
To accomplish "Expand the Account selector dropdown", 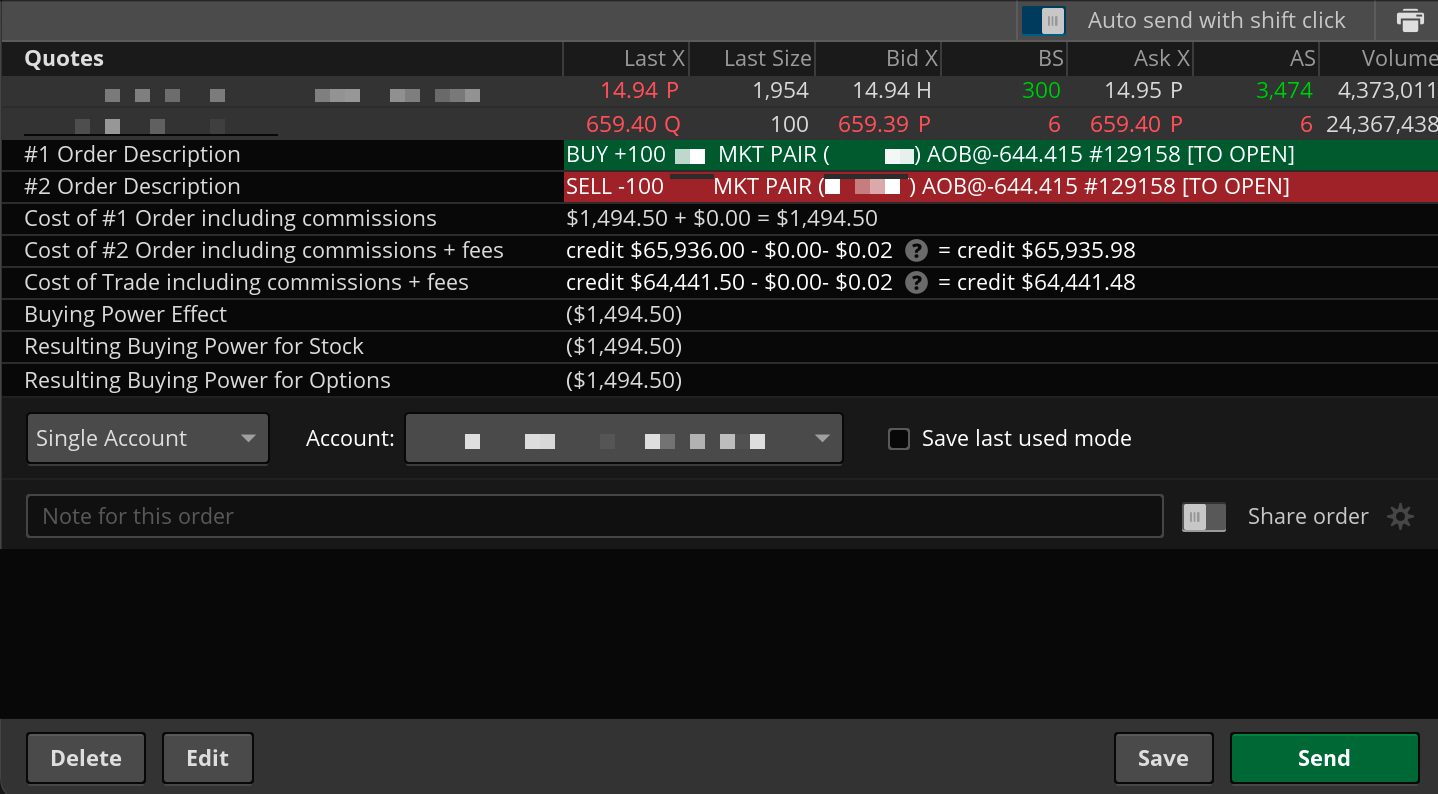I will 623,439.
